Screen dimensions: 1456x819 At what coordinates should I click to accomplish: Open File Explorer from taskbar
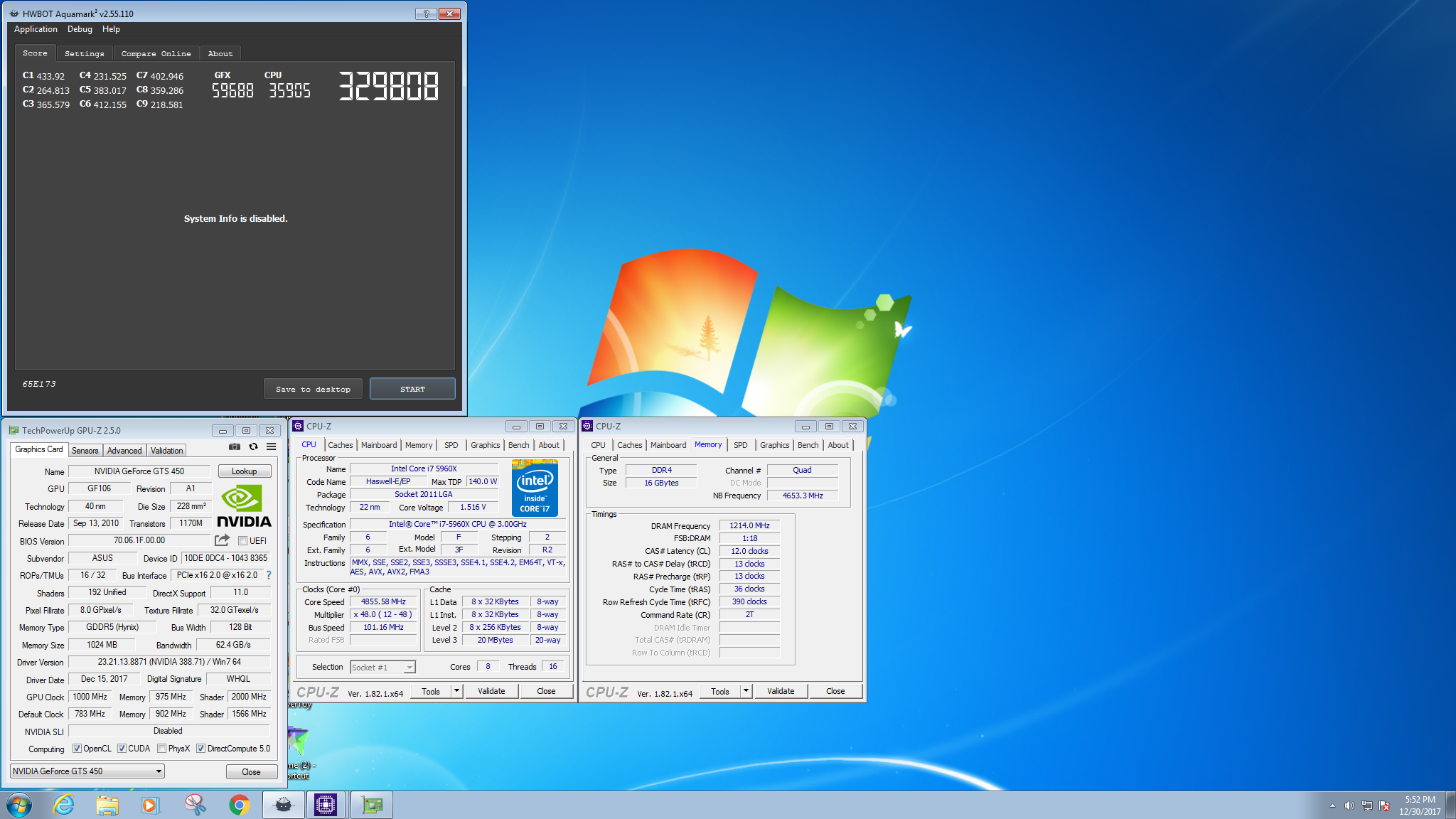(x=107, y=805)
